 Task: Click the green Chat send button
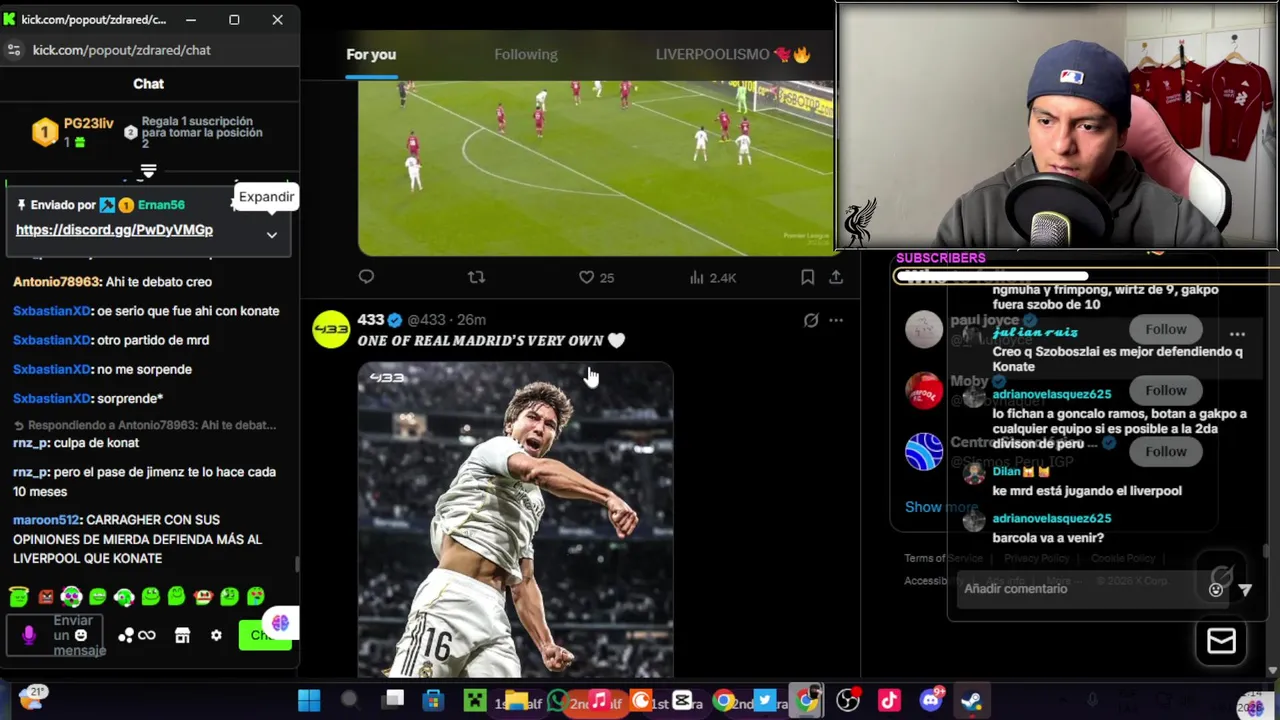tap(264, 636)
